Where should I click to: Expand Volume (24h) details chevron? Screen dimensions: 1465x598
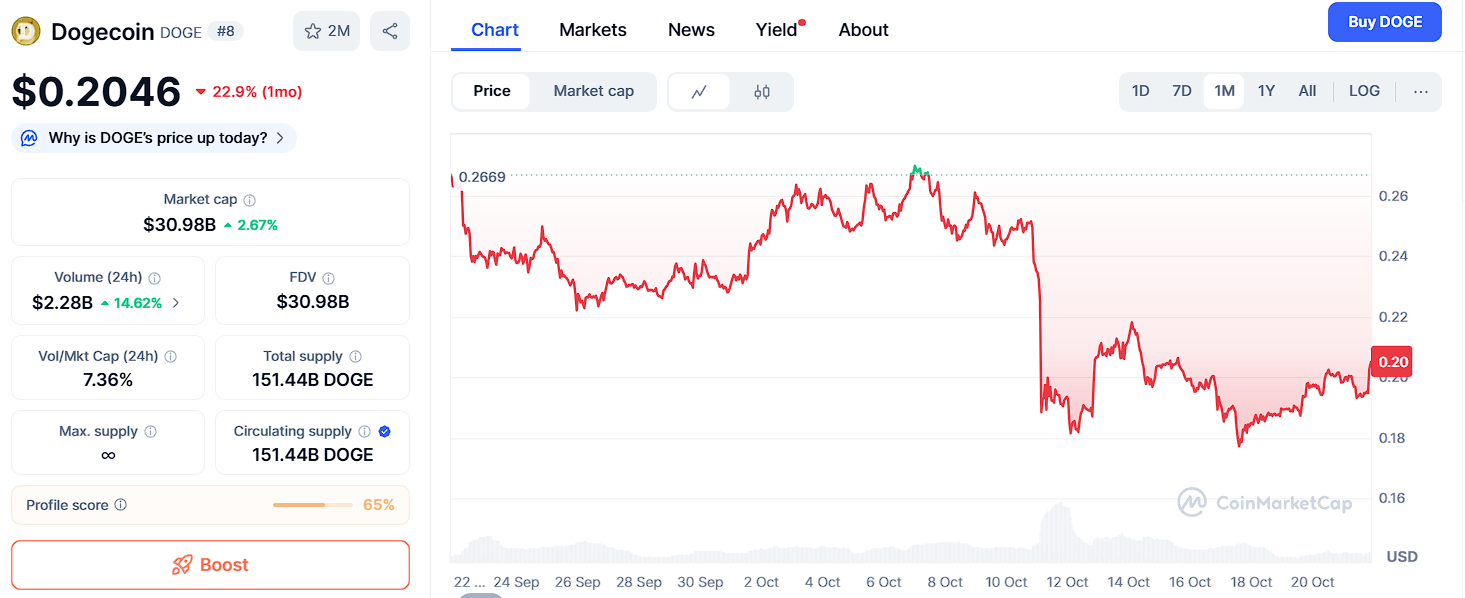177,303
